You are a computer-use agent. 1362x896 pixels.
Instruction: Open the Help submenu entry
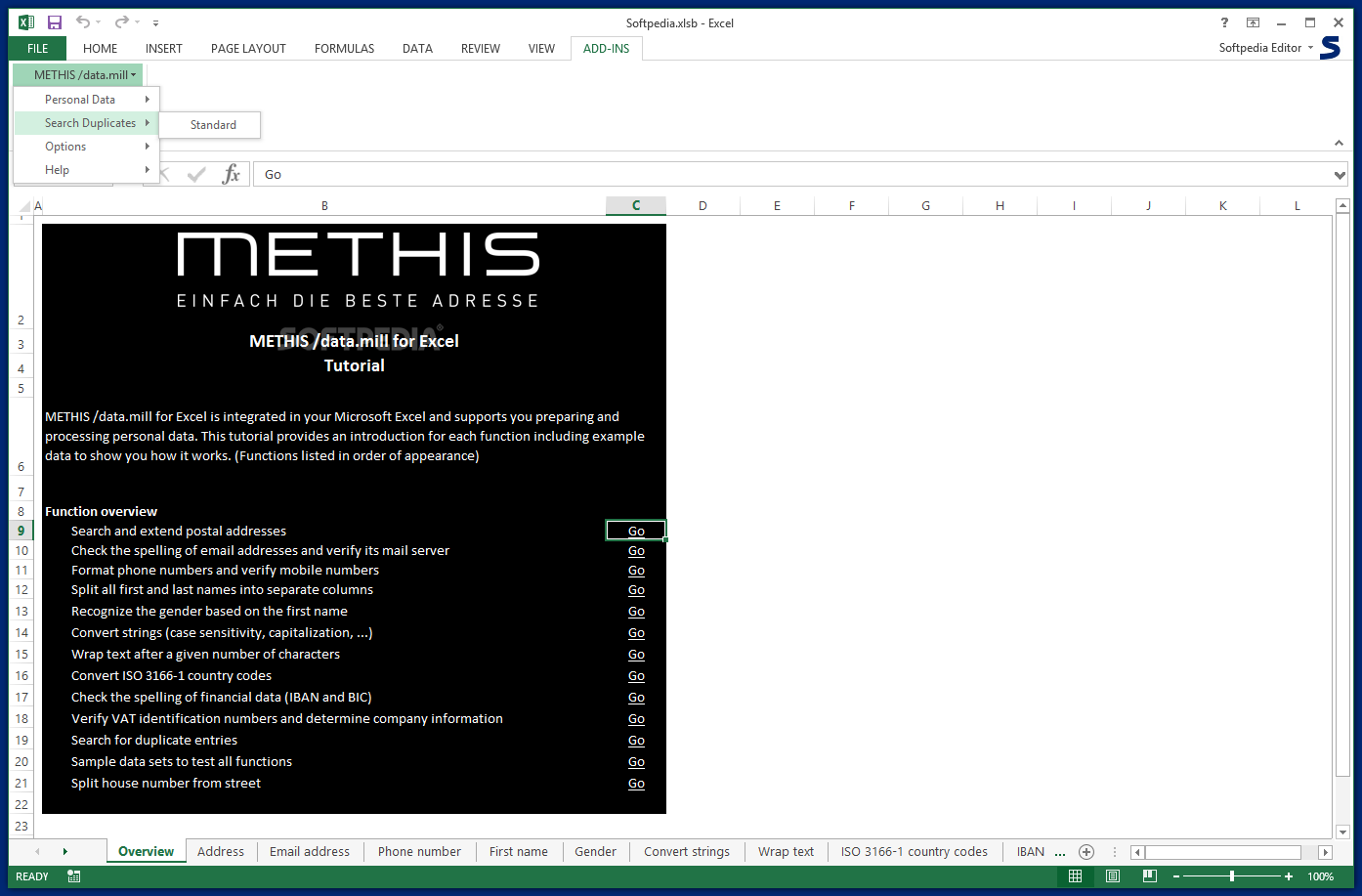(x=87, y=170)
